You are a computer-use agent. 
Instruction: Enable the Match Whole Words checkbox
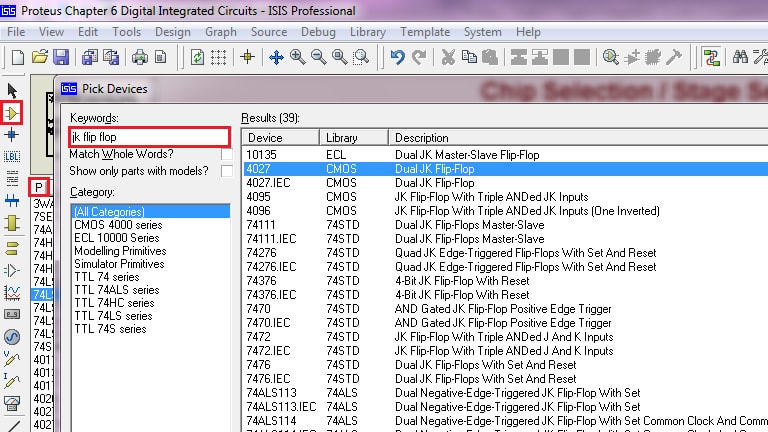coord(227,154)
